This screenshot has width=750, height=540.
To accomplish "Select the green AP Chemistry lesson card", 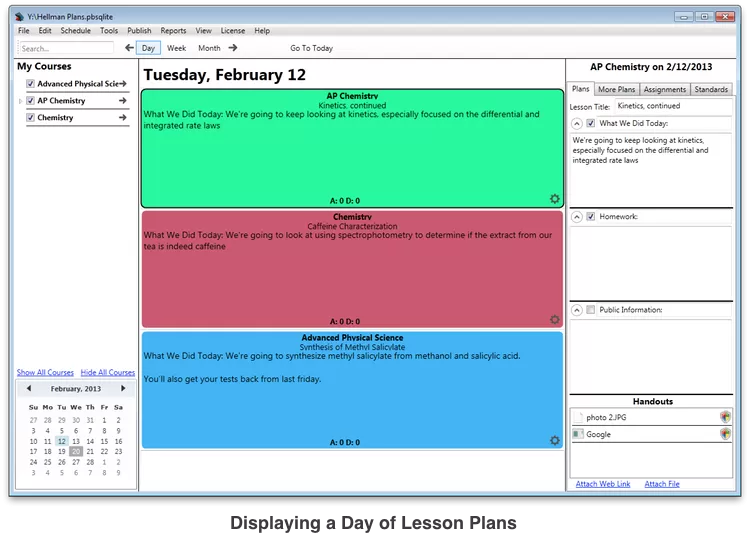I will click(353, 148).
